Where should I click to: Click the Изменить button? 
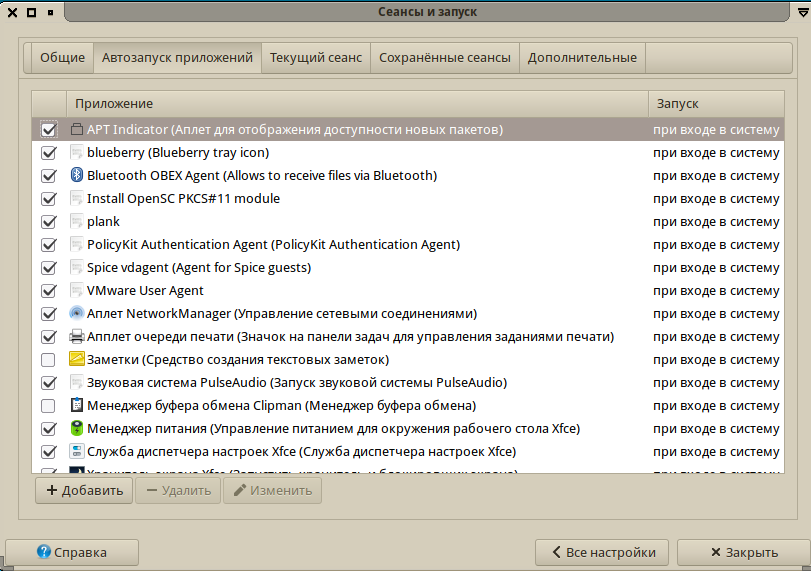tap(273, 490)
